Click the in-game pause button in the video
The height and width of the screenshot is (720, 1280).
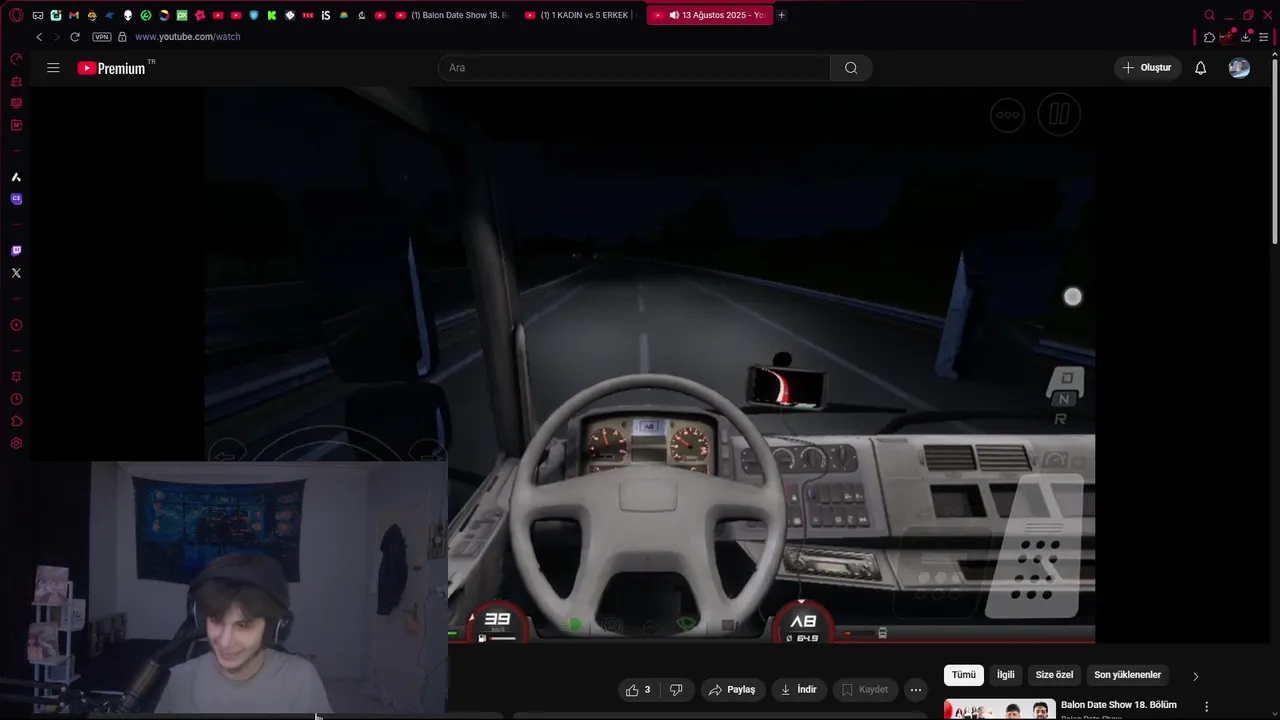[x=1059, y=115]
